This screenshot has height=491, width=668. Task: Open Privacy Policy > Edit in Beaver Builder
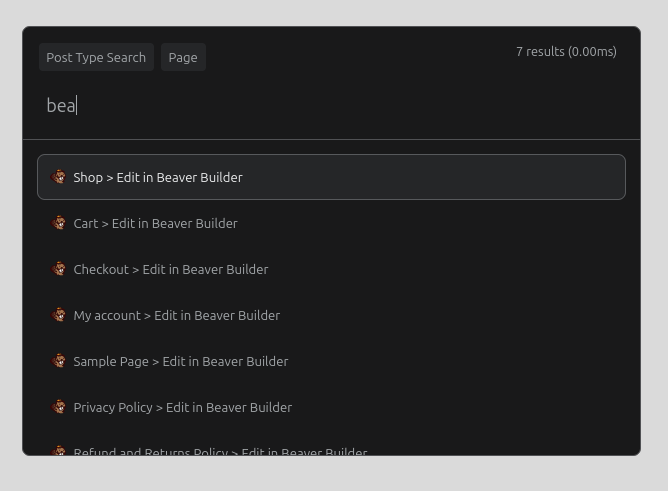(x=331, y=407)
